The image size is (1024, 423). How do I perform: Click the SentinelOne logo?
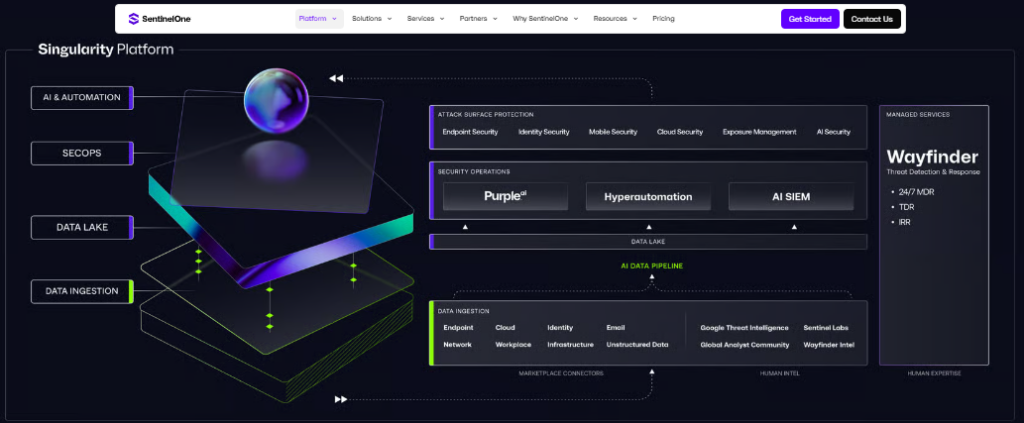pos(160,19)
